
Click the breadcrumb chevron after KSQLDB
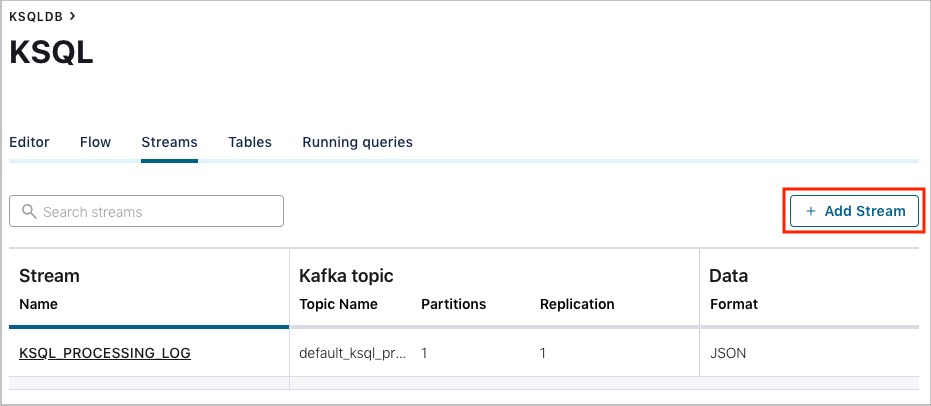click(x=72, y=16)
